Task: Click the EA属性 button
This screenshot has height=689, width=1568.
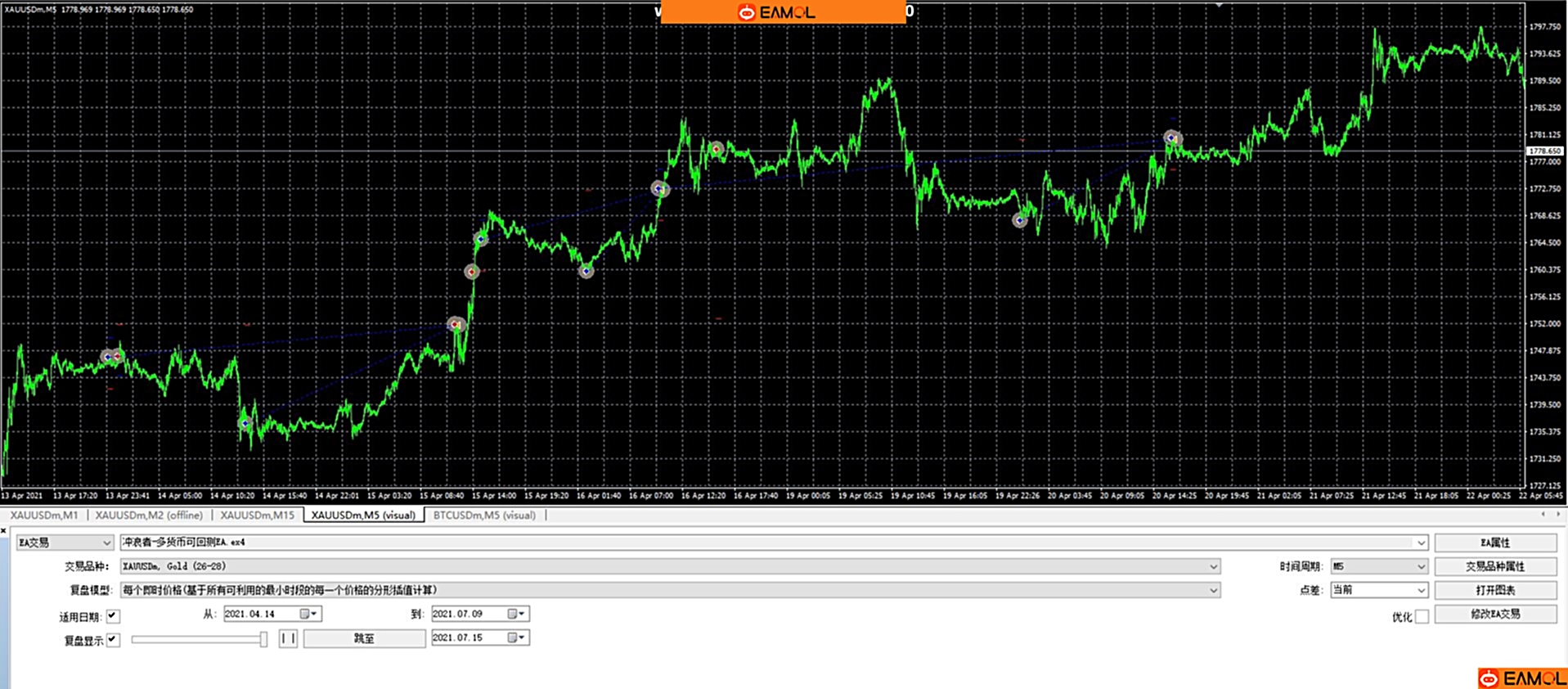Action: click(x=1494, y=543)
